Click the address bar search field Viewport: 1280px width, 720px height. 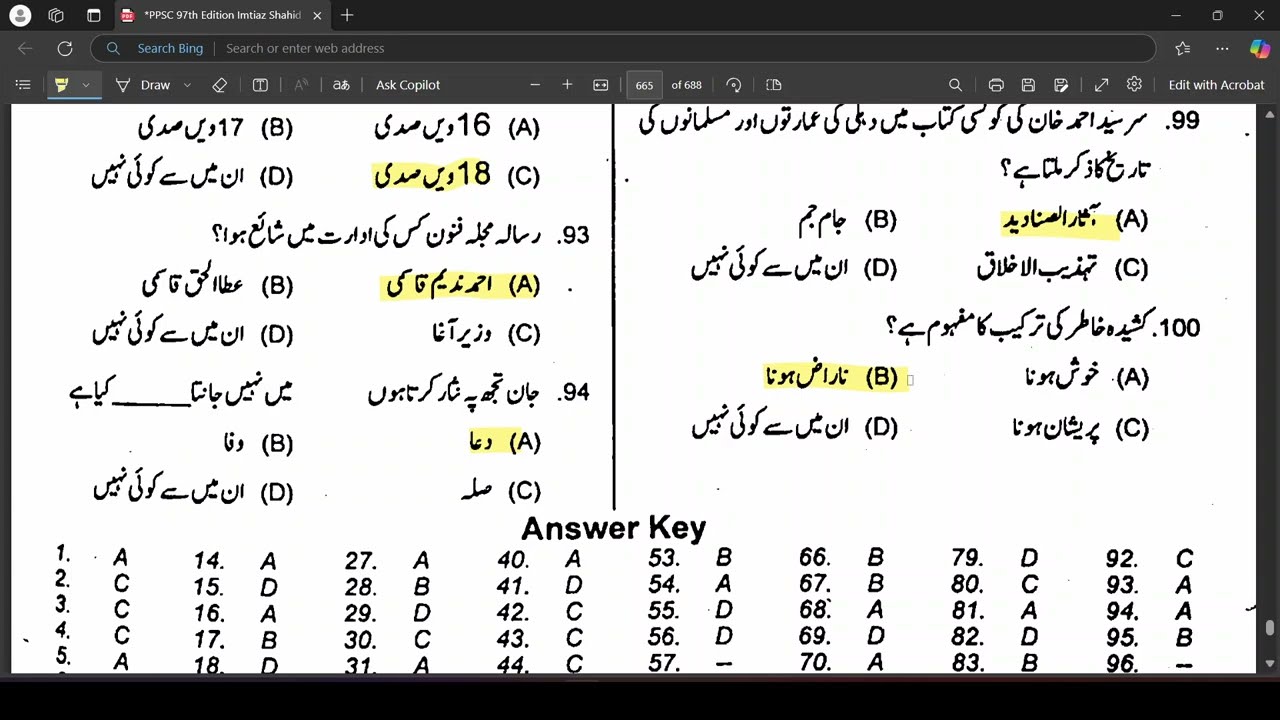623,48
